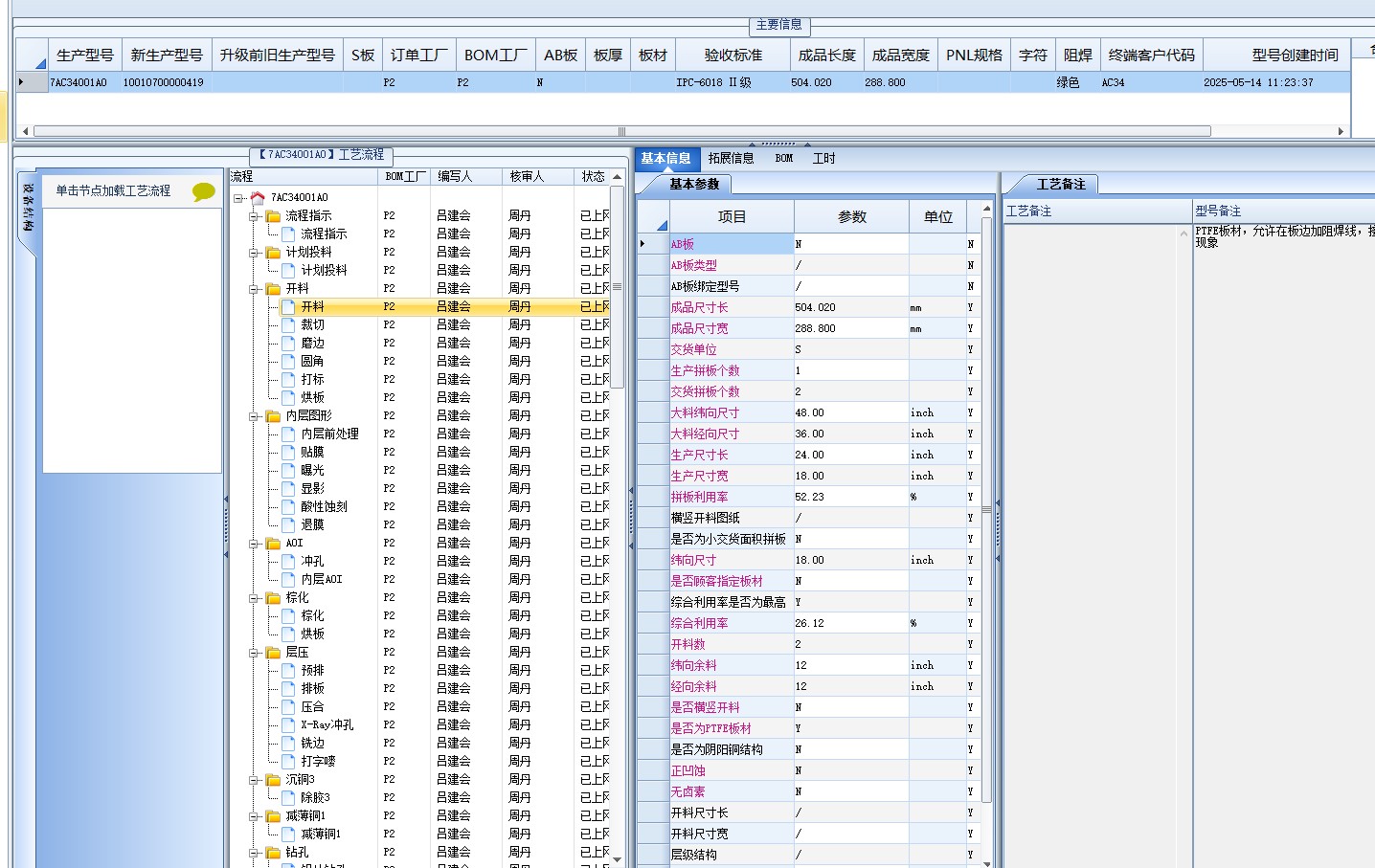The image size is (1375, 868).
Task: Click document icon of 酸性蚀刻 step
Action: (288, 507)
